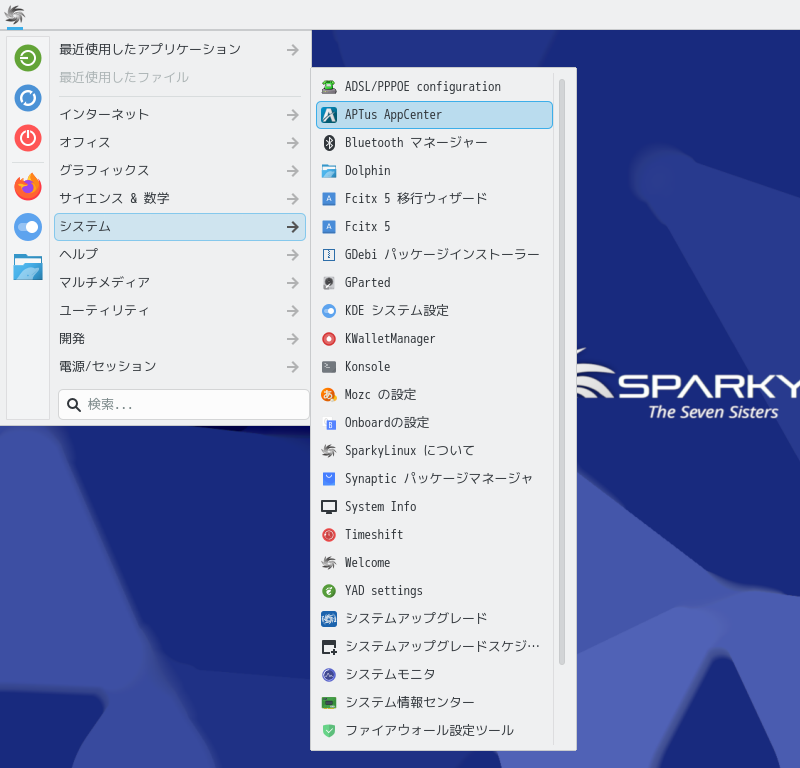Click the APTus AppCenter icon
The height and width of the screenshot is (768, 800).
click(329, 115)
